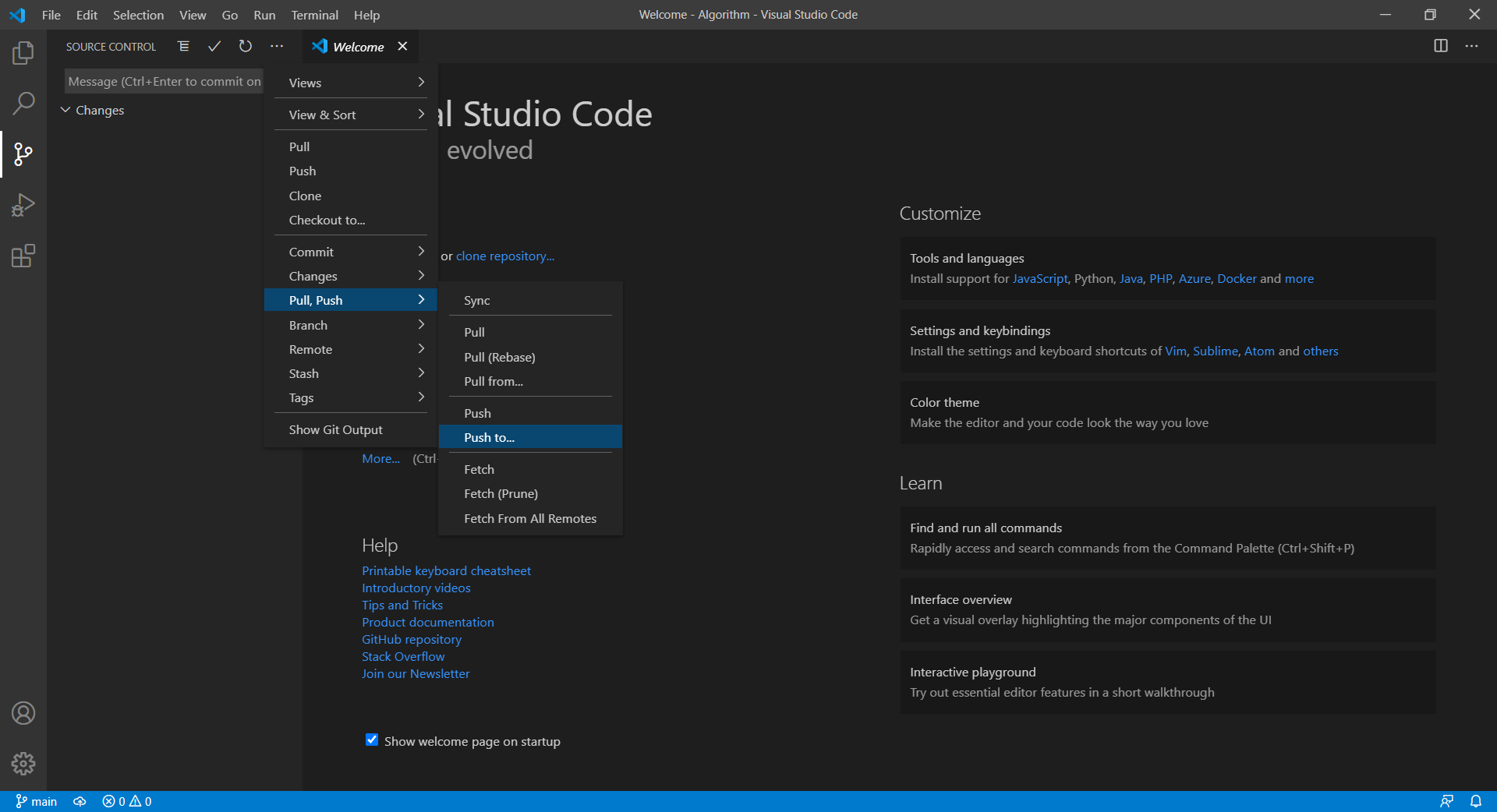The width and height of the screenshot is (1497, 812).
Task: Click the main branch indicator in status bar
Action: pyautogui.click(x=37, y=801)
